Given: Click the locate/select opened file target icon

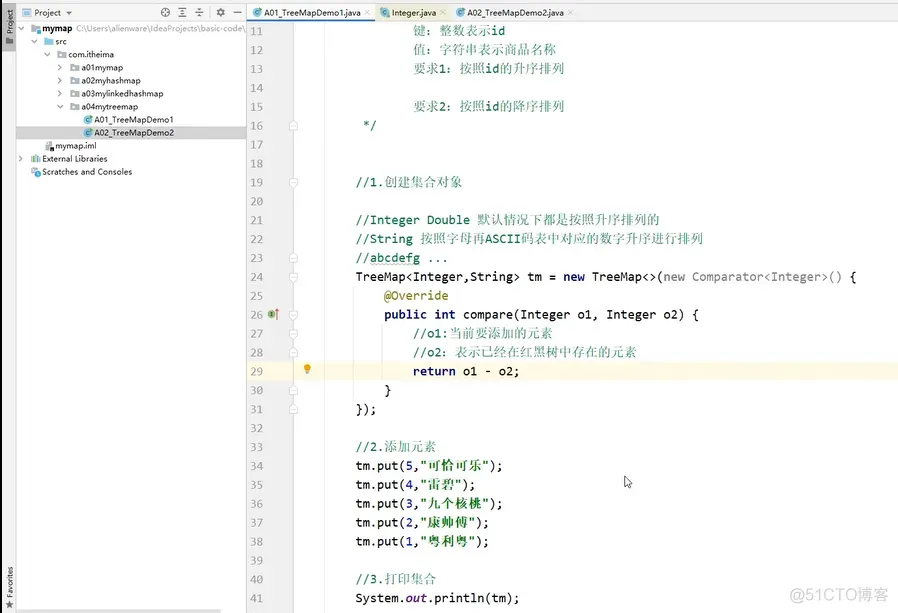Looking at the screenshot, I should [165, 12].
